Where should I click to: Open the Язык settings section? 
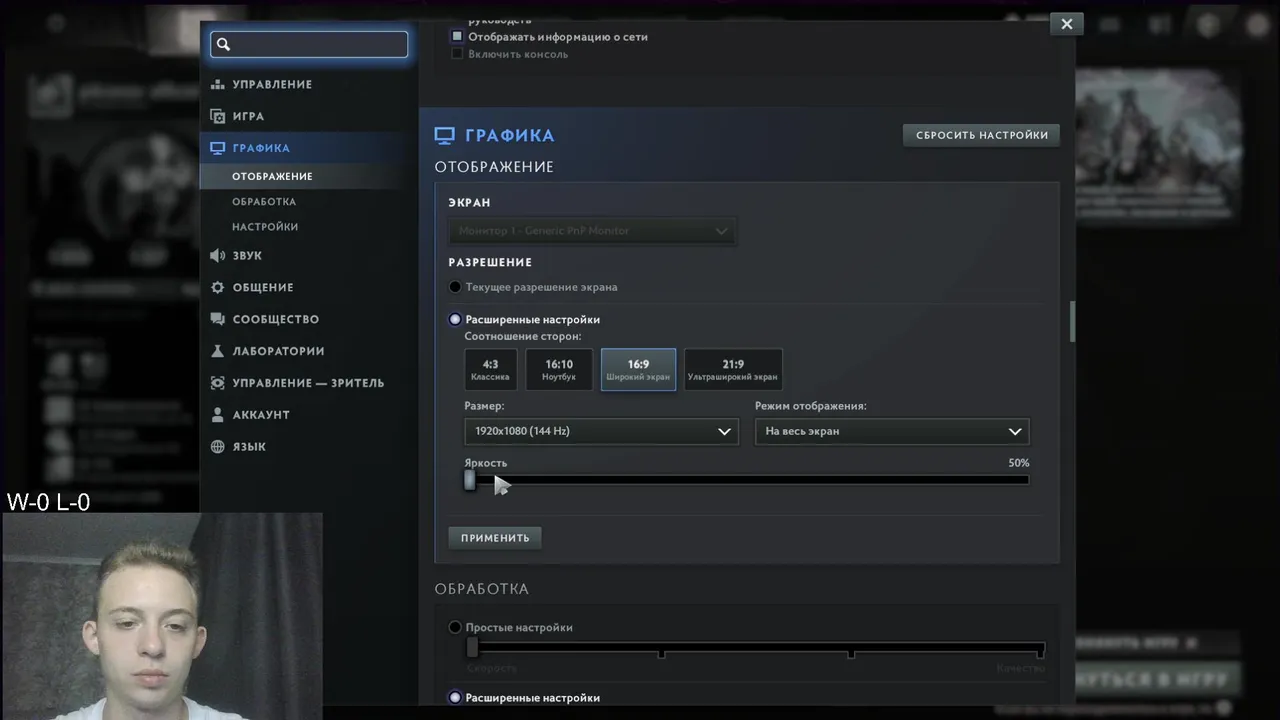click(249, 446)
